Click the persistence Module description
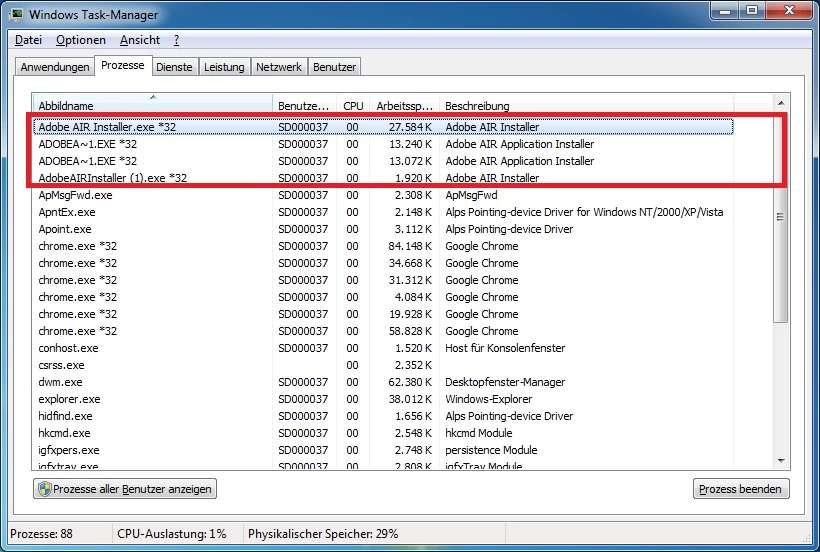The height and width of the screenshot is (552, 820). coord(491,450)
